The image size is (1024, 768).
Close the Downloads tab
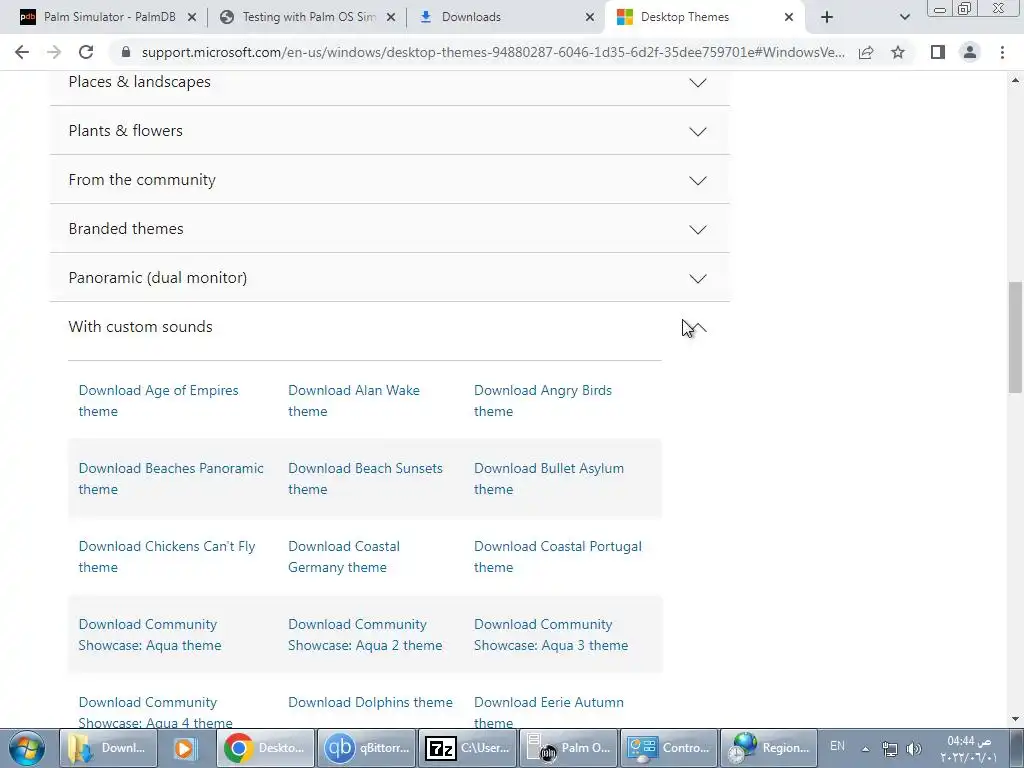[590, 17]
